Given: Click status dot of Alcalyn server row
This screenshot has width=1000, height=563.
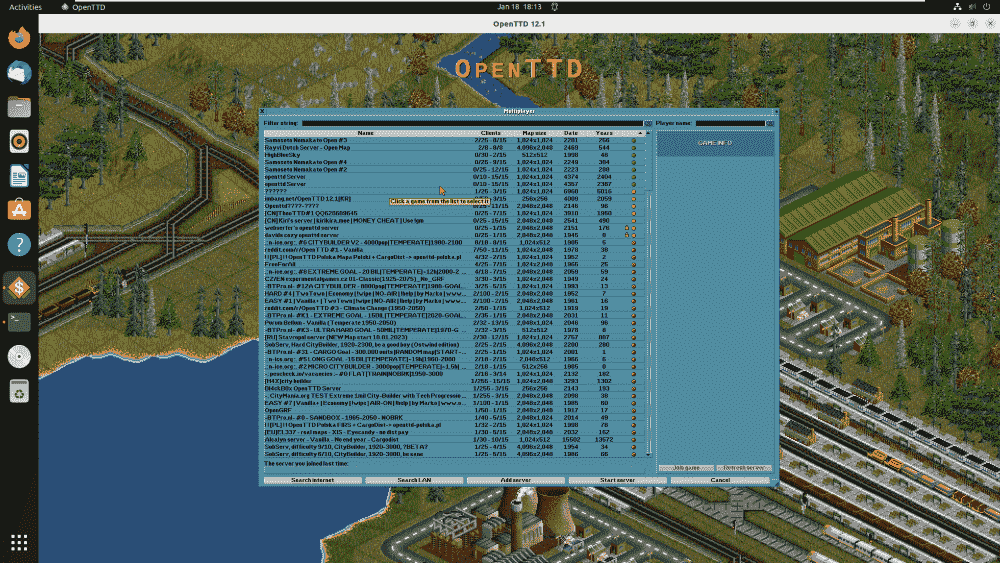Looking at the screenshot, I should [x=633, y=439].
